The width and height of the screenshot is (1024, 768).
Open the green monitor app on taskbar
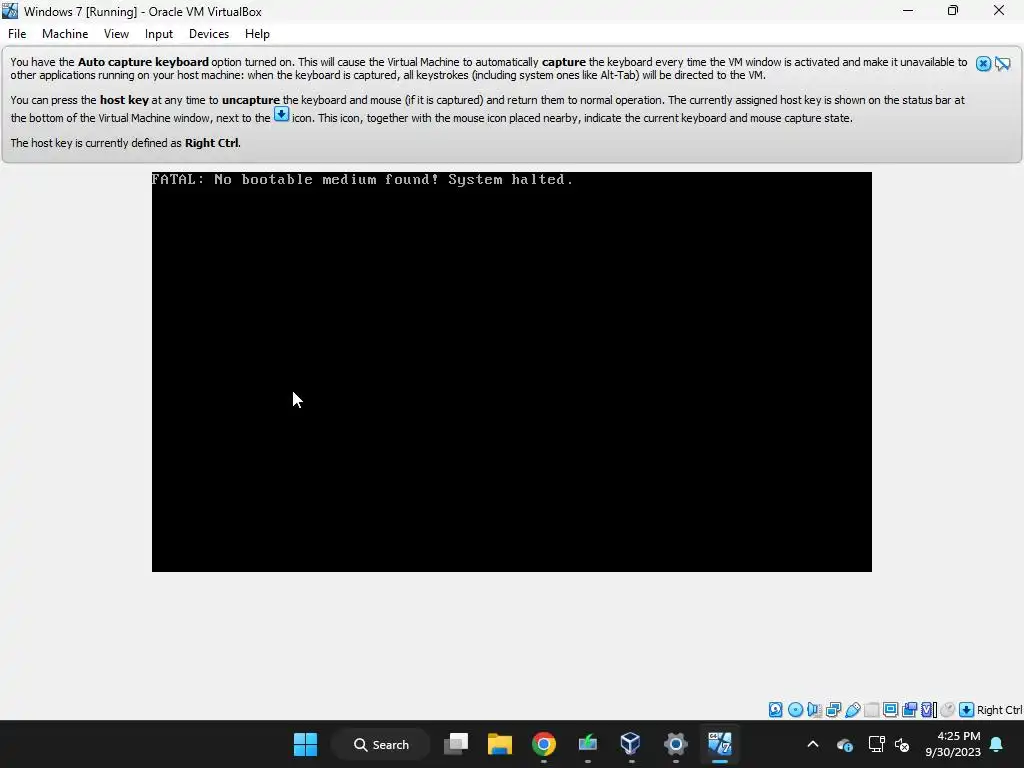(x=588, y=744)
